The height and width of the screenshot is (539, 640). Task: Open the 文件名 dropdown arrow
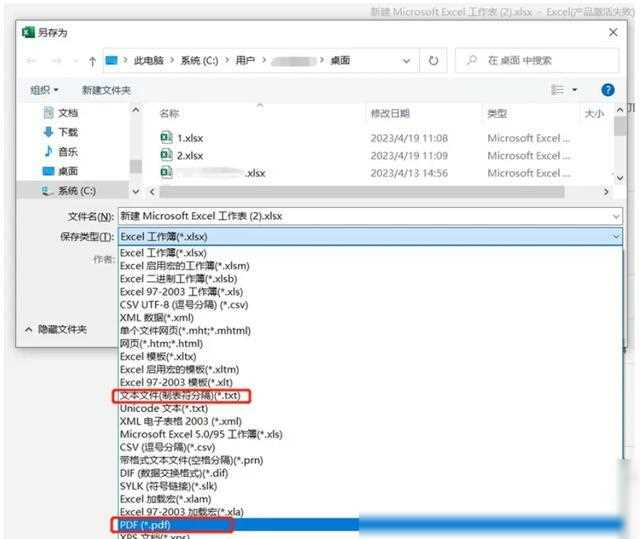coord(616,216)
